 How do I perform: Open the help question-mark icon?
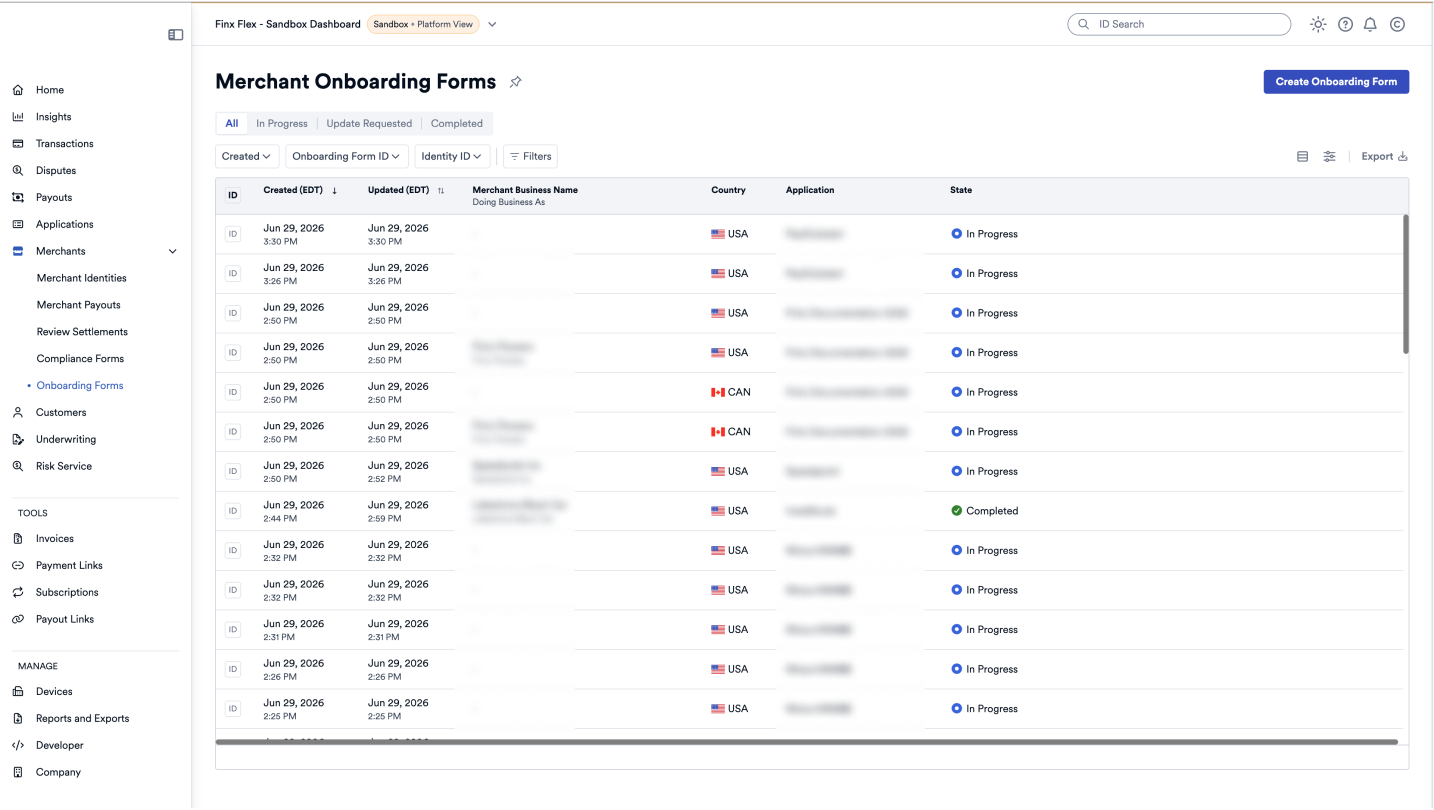point(1345,24)
